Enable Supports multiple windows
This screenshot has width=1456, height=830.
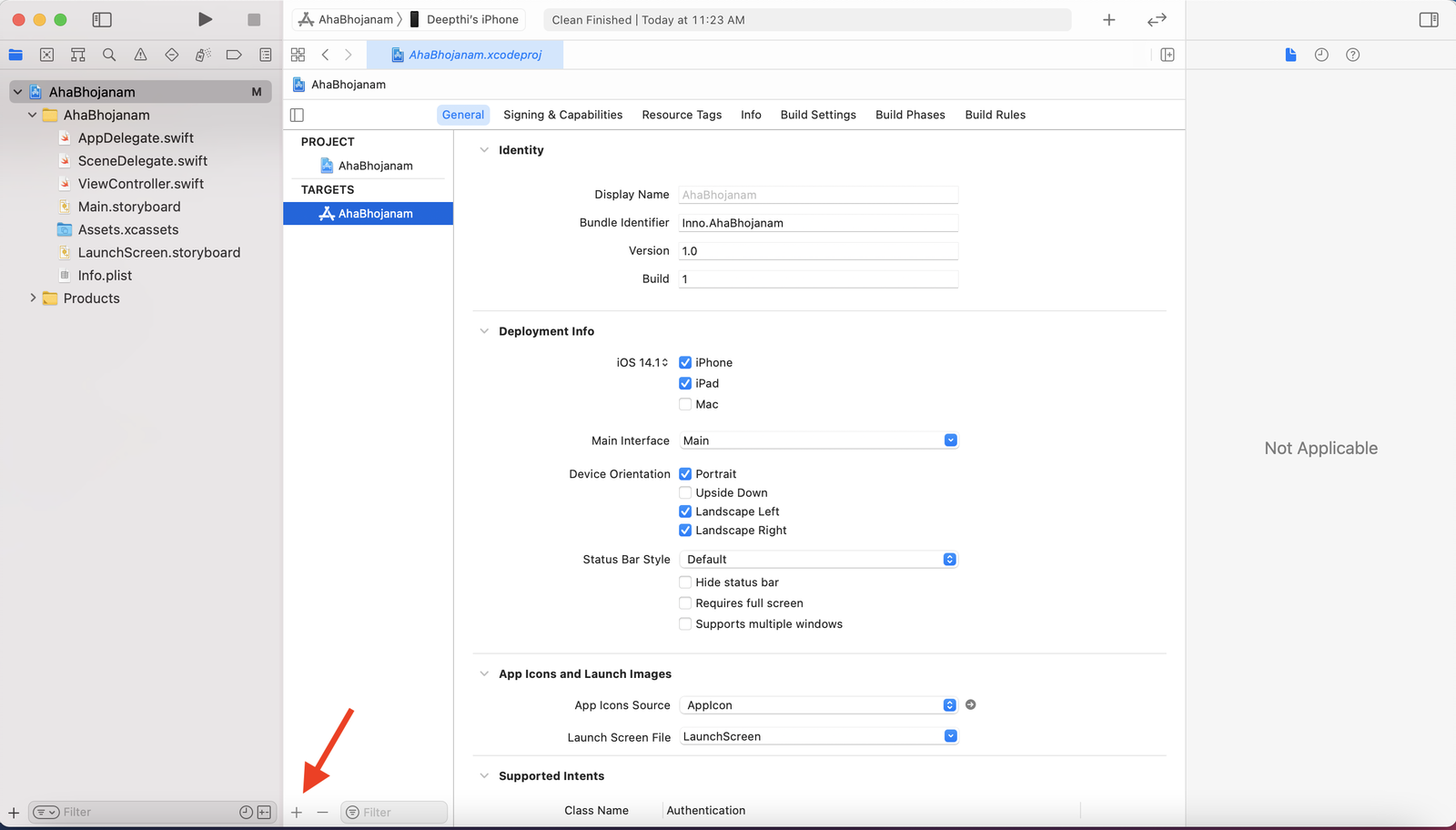point(685,624)
